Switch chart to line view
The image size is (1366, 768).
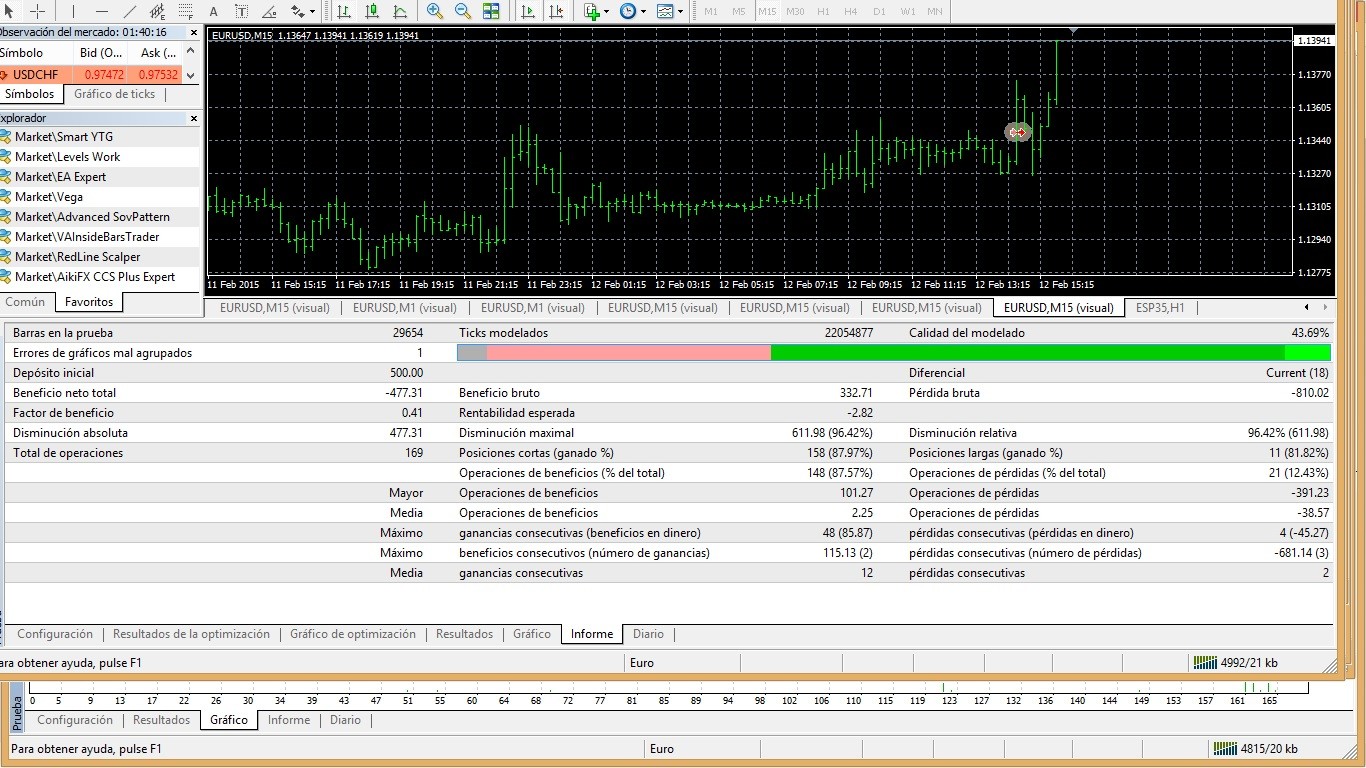(x=400, y=11)
